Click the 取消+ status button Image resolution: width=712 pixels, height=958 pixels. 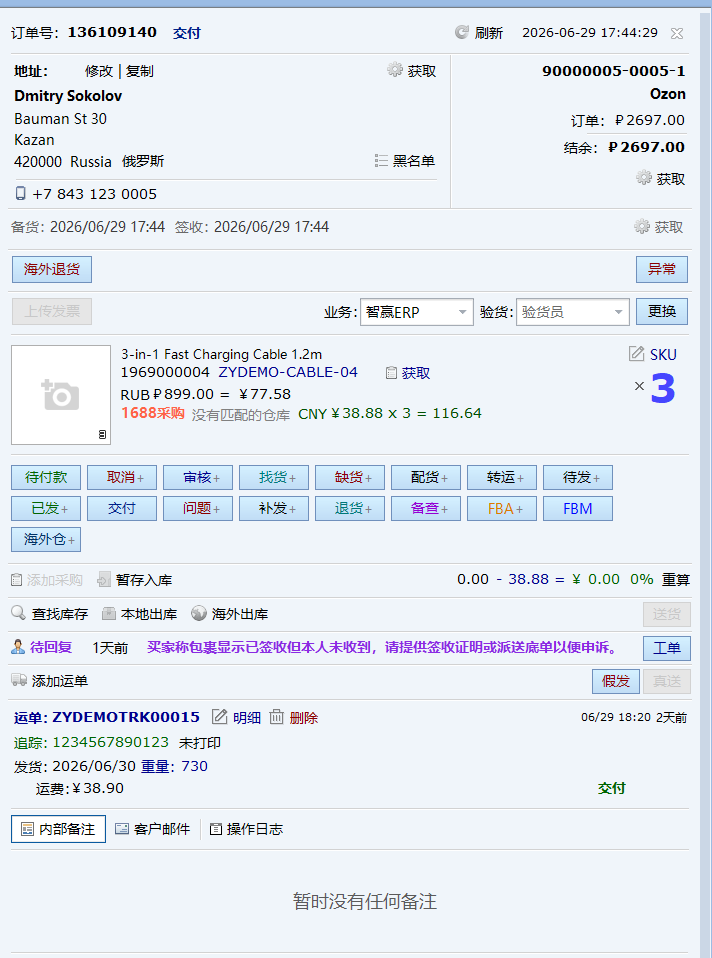(x=122, y=478)
